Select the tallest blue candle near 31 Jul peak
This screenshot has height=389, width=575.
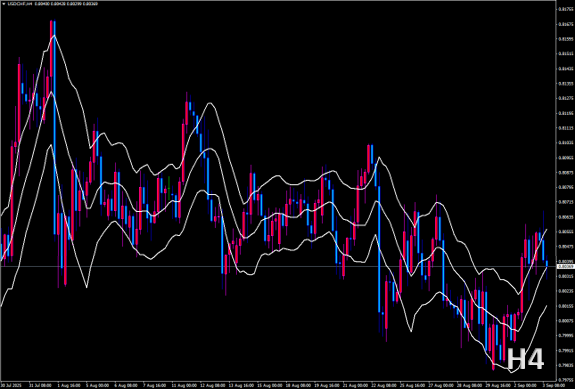click(x=55, y=127)
